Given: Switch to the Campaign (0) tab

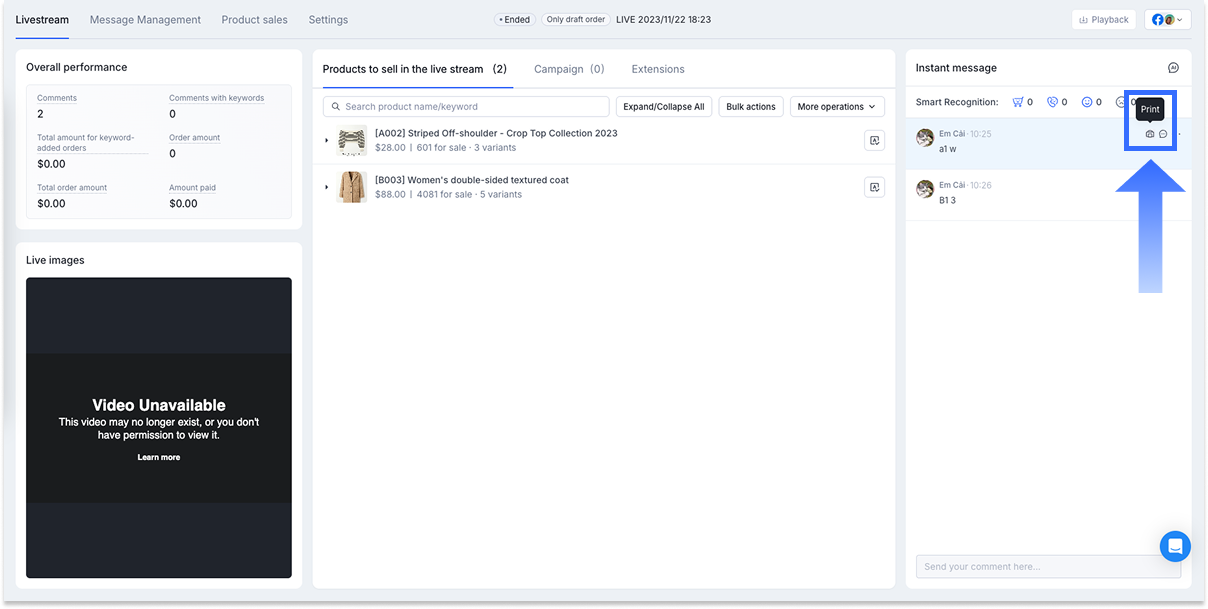Looking at the screenshot, I should click(569, 69).
